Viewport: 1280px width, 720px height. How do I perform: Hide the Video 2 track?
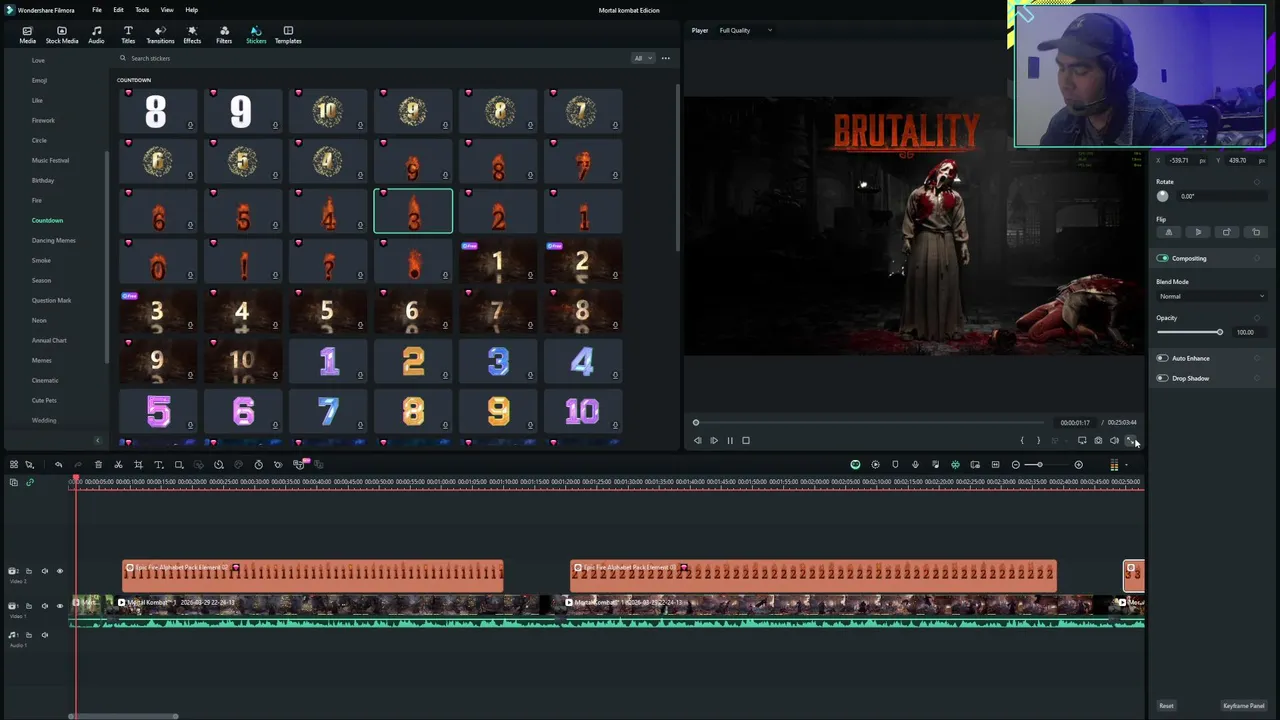[x=59, y=571]
